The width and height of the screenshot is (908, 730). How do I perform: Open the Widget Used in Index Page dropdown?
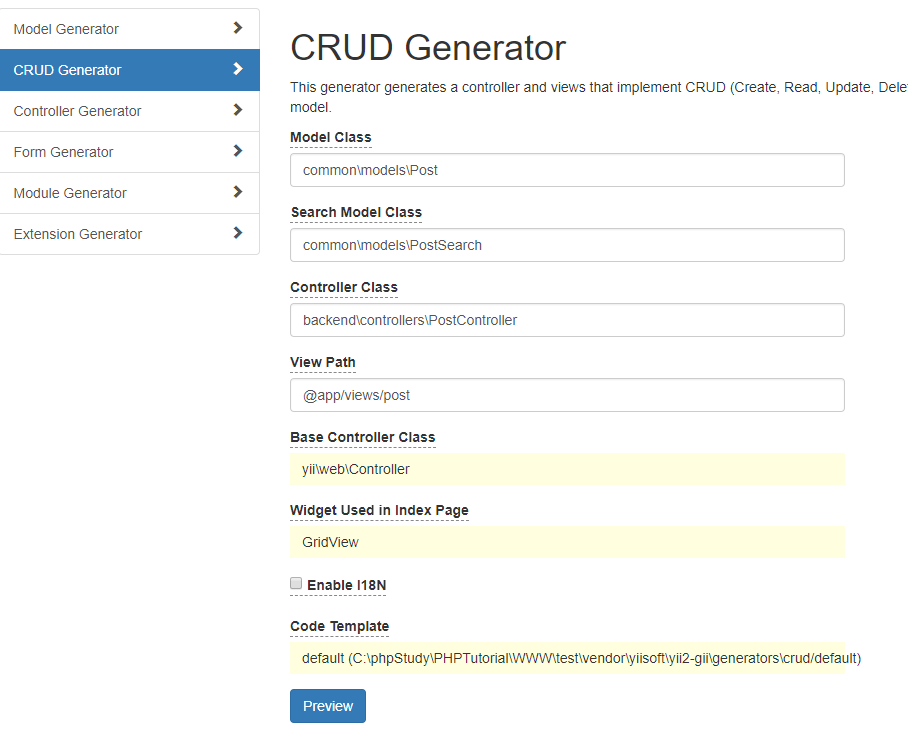(567, 542)
